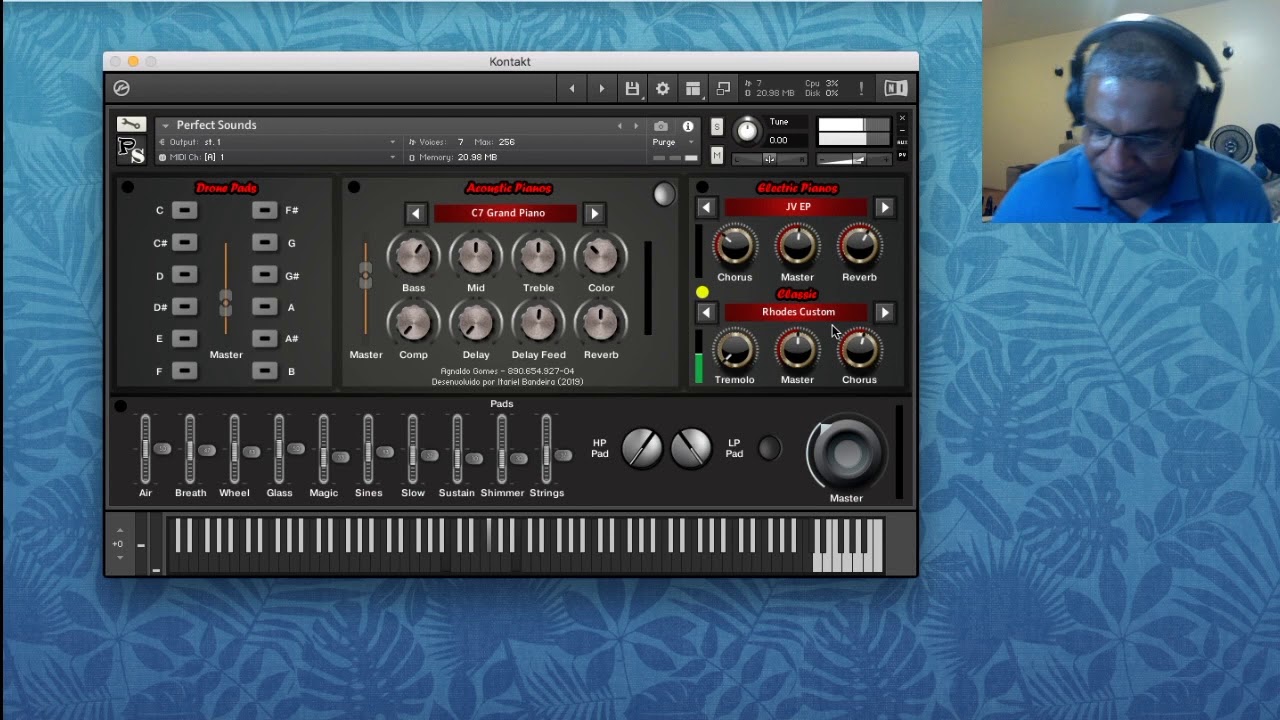Select previous electric piano before JV EP
This screenshot has width=1280, height=720.
[706, 207]
